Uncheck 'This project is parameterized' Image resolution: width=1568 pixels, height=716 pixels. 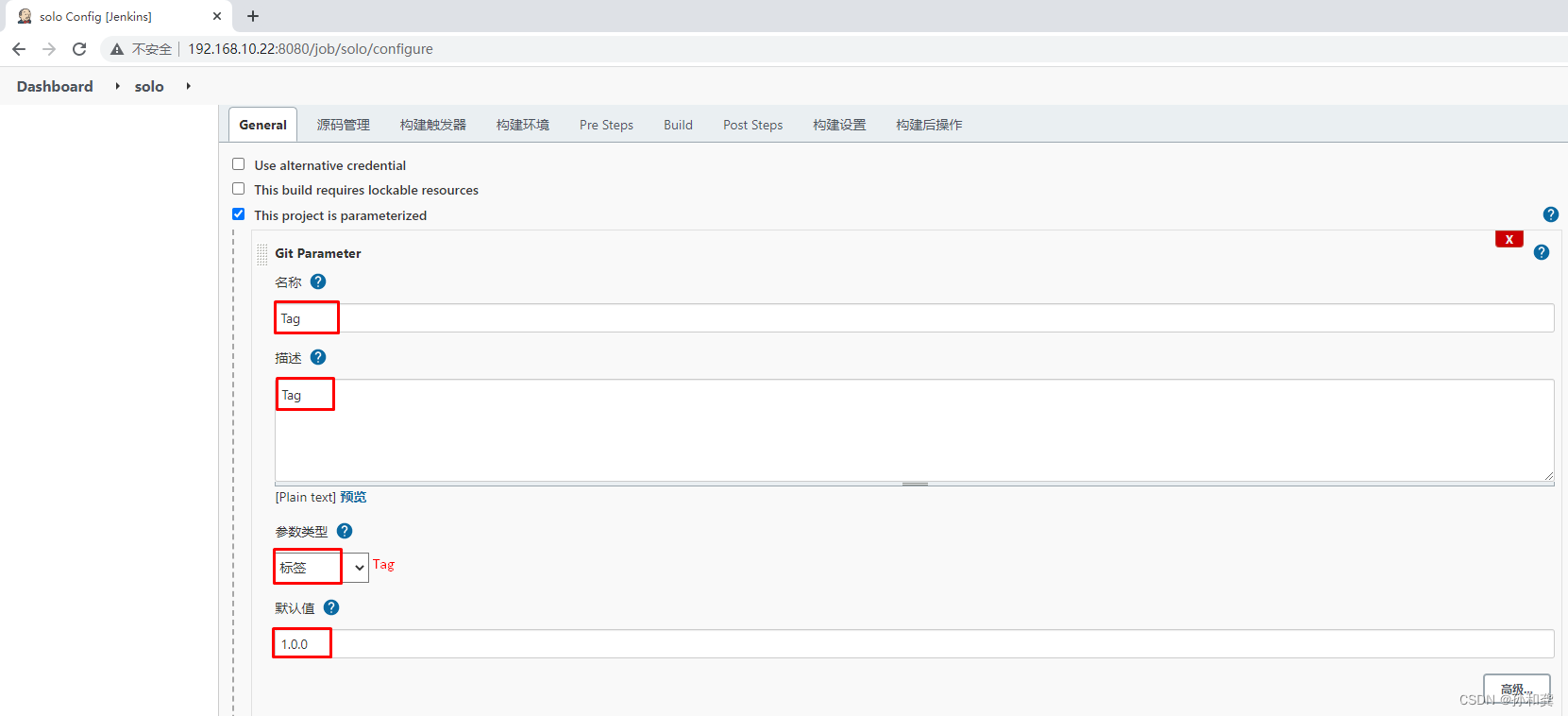point(239,214)
